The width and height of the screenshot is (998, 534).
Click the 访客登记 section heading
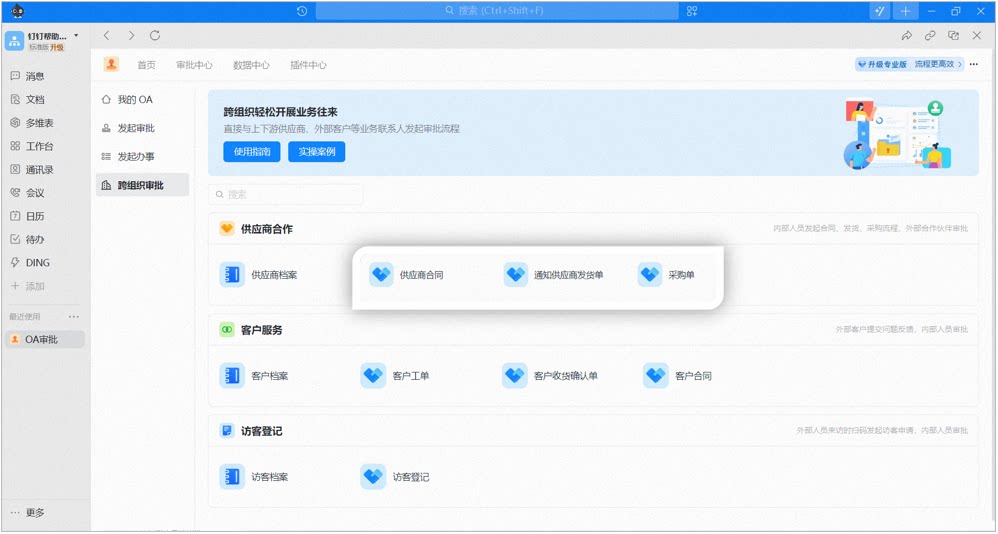pos(262,432)
